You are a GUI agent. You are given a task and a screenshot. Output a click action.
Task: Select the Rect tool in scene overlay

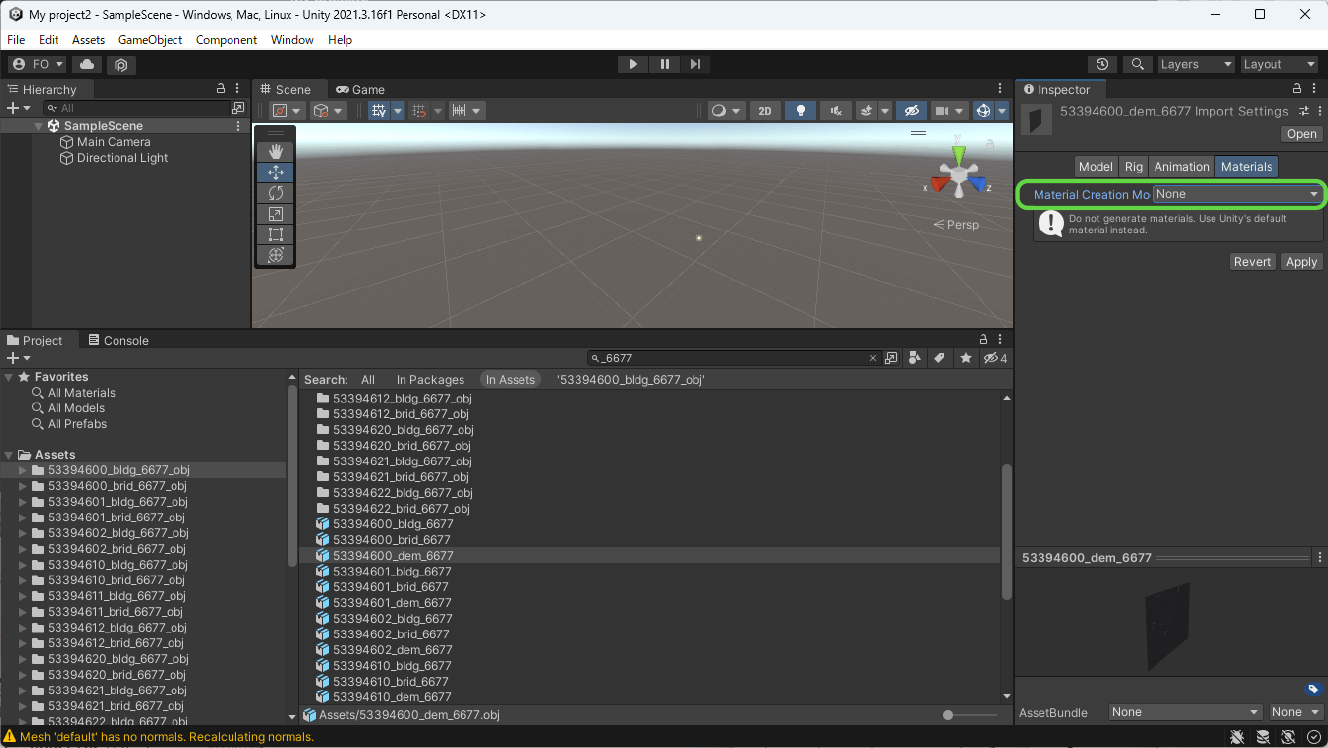[276, 235]
